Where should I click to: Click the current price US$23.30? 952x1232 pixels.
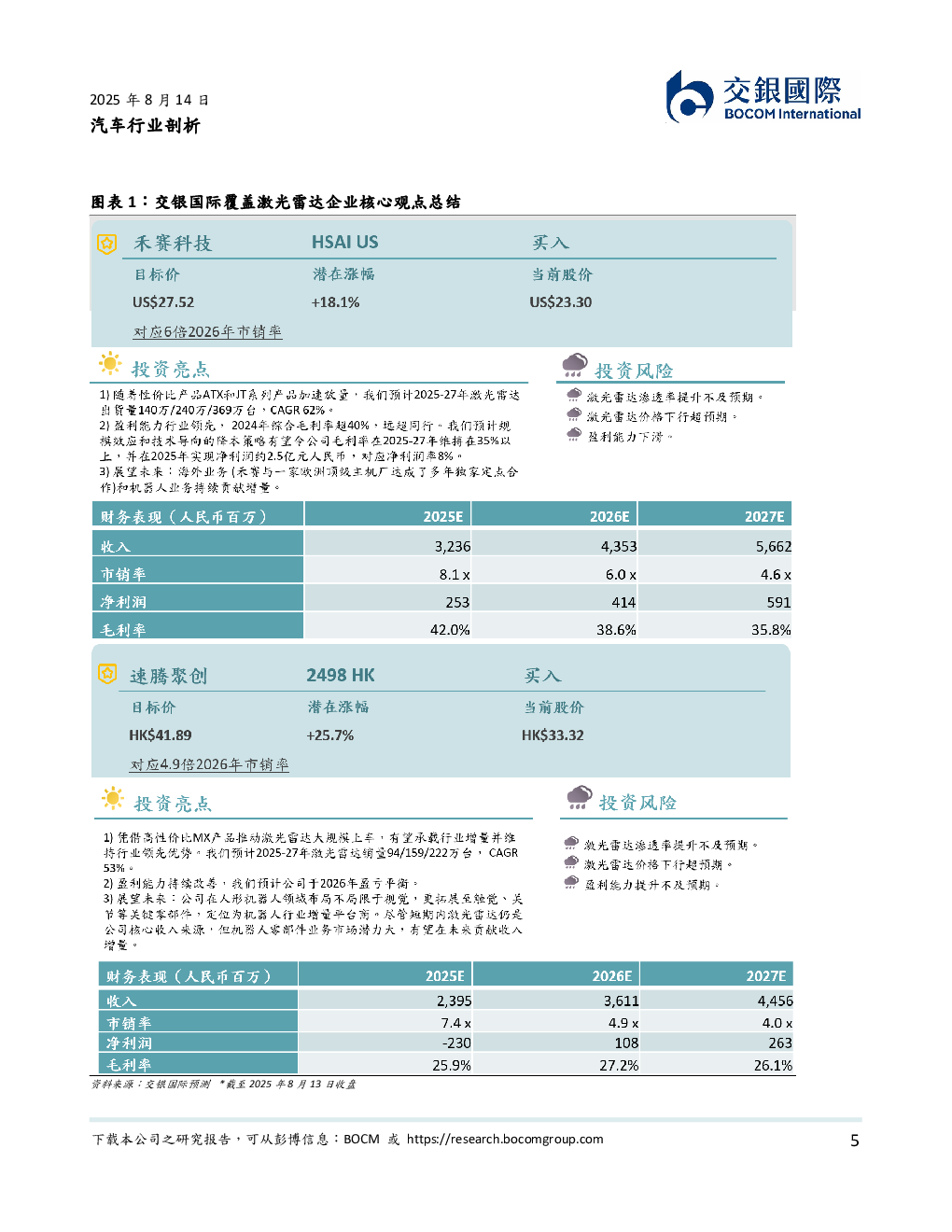point(560,302)
